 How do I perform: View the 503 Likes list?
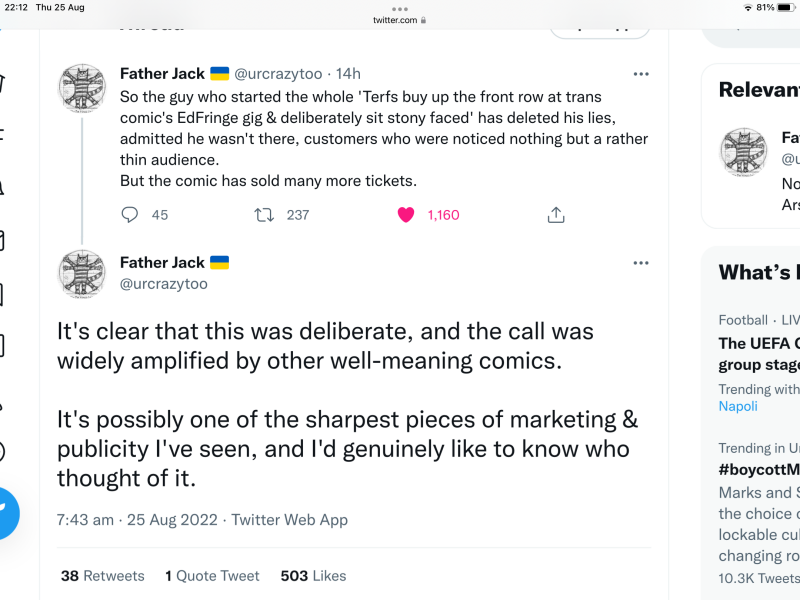click(313, 576)
